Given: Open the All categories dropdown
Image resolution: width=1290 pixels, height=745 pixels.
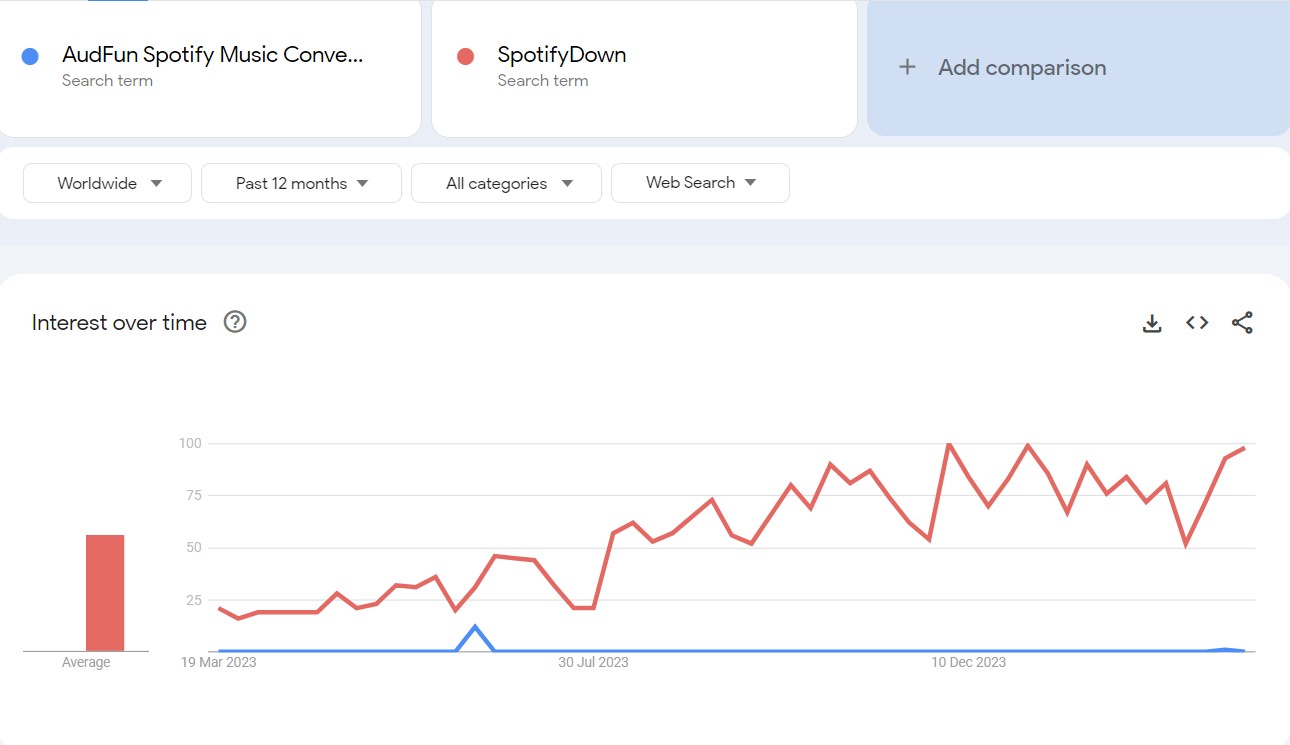Looking at the screenshot, I should tap(506, 183).
